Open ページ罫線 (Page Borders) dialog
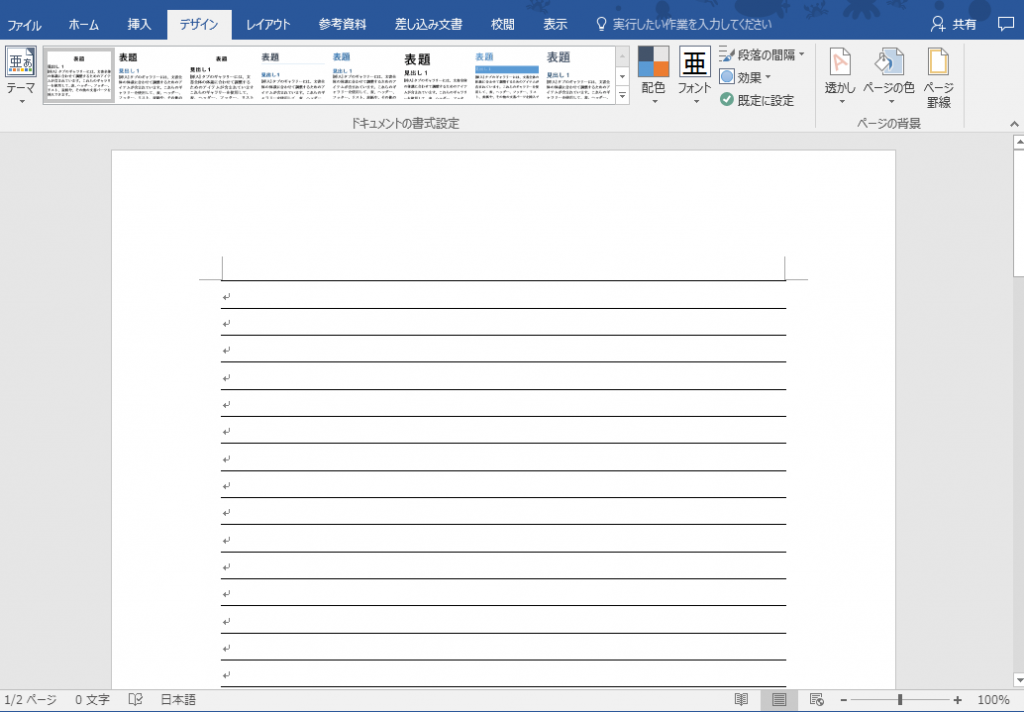The height and width of the screenshot is (712, 1024). (x=938, y=77)
